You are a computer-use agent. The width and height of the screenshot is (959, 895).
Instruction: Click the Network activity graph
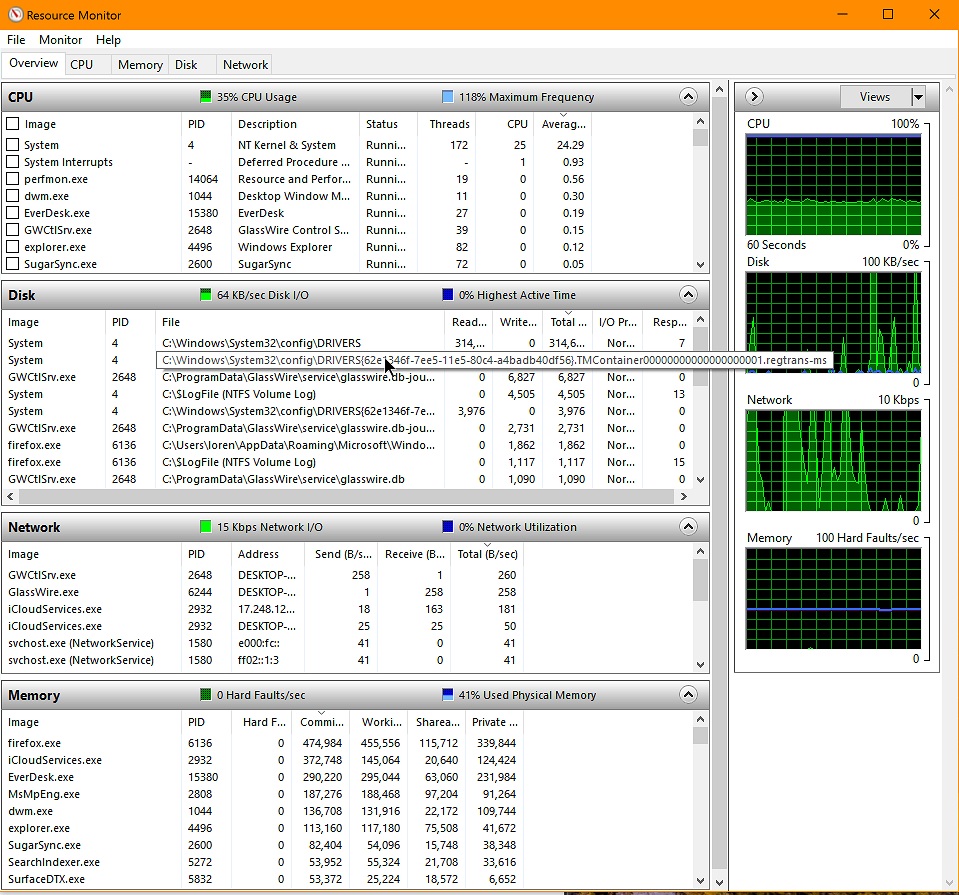(833, 461)
